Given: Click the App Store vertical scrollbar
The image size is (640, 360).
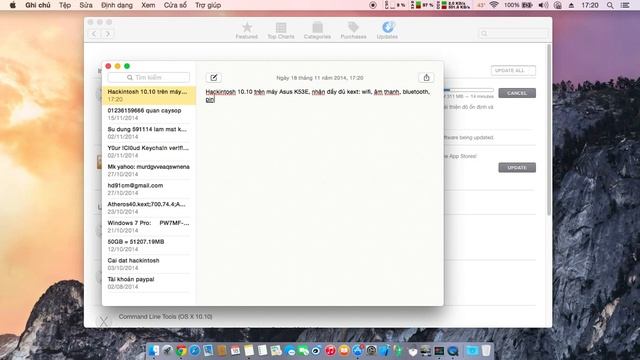Looking at the screenshot, I should 549,131.
